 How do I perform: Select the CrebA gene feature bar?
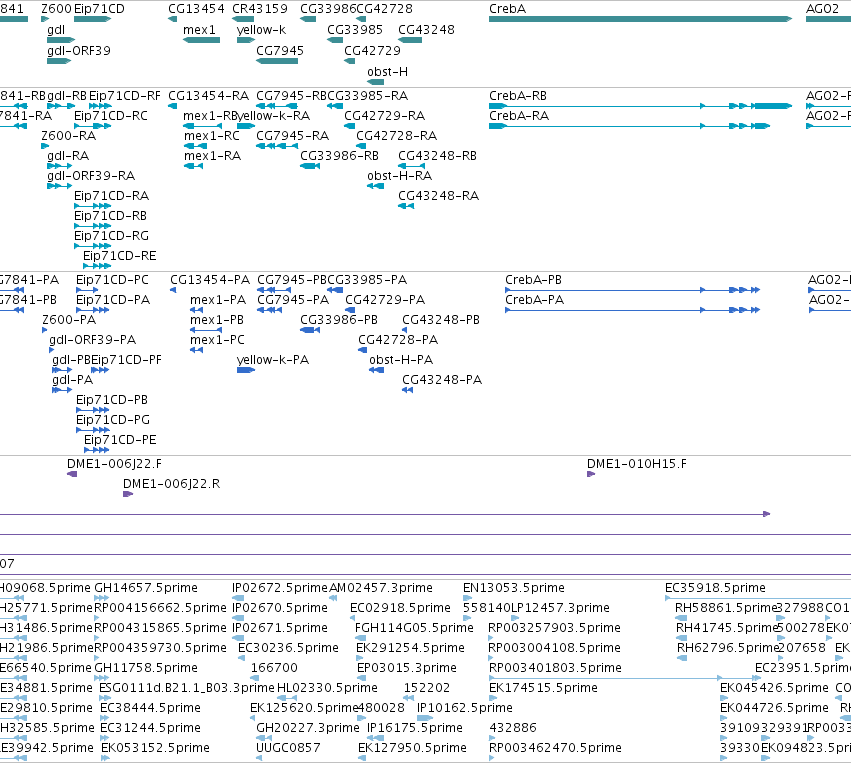pyautogui.click(x=640, y=19)
